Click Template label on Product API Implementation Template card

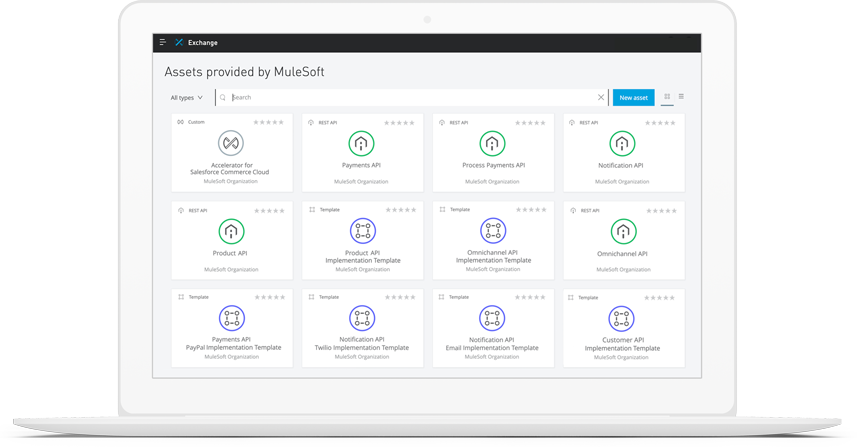[330, 210]
